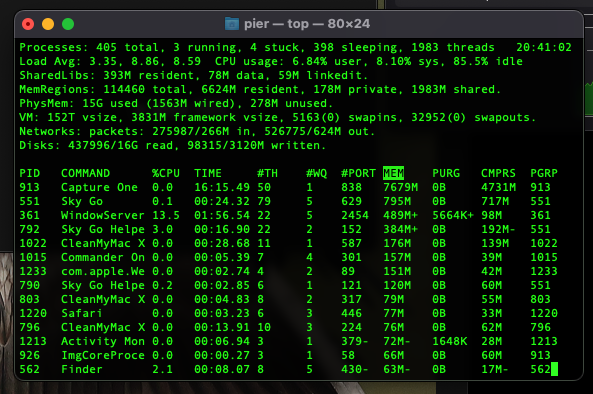This screenshot has width=593, height=394.
Task: Click the window title 'pier — top — 80×24'
Action: tap(307, 24)
